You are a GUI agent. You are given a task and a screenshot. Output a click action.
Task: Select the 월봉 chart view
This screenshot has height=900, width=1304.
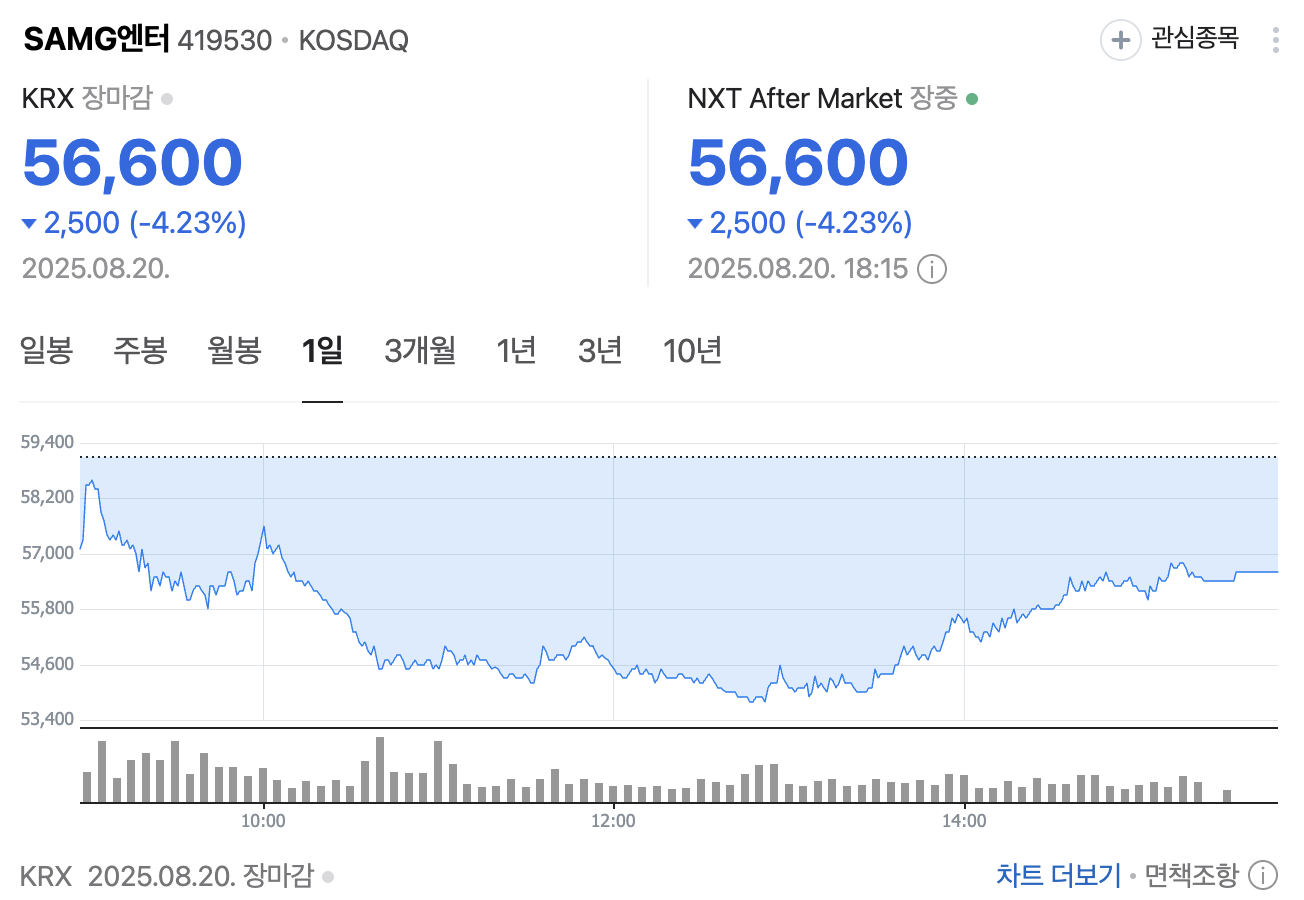pyautogui.click(x=233, y=351)
